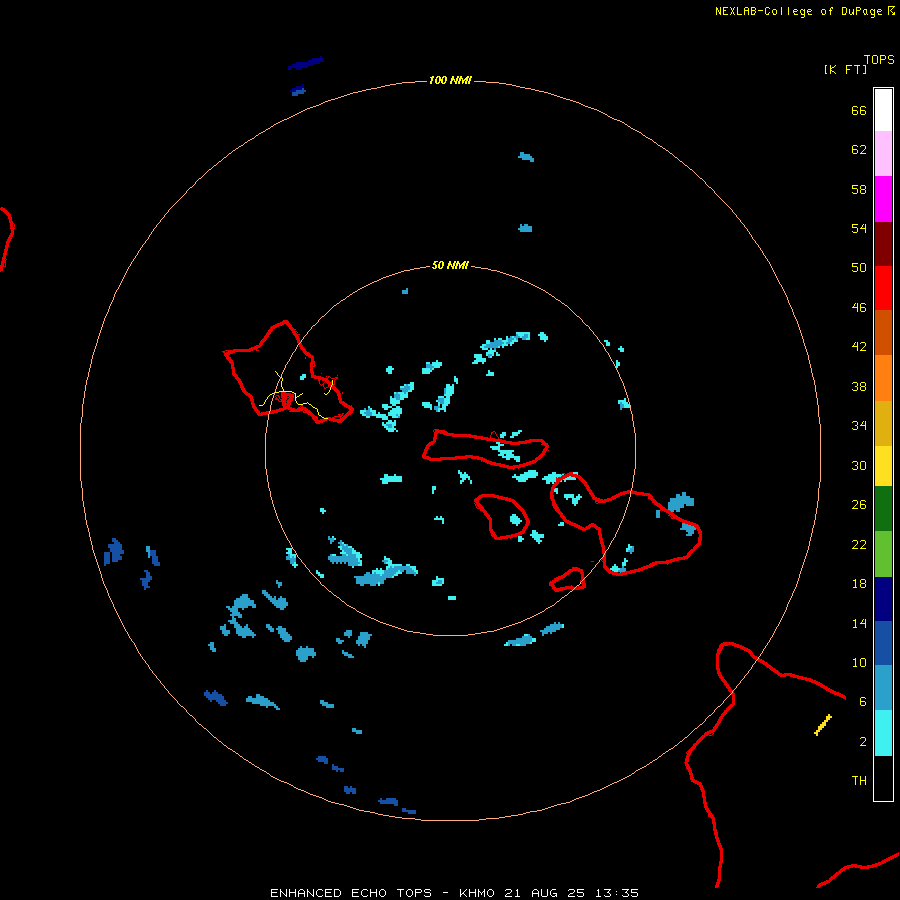
Task: Click the "34" scale value
Action: point(859,426)
